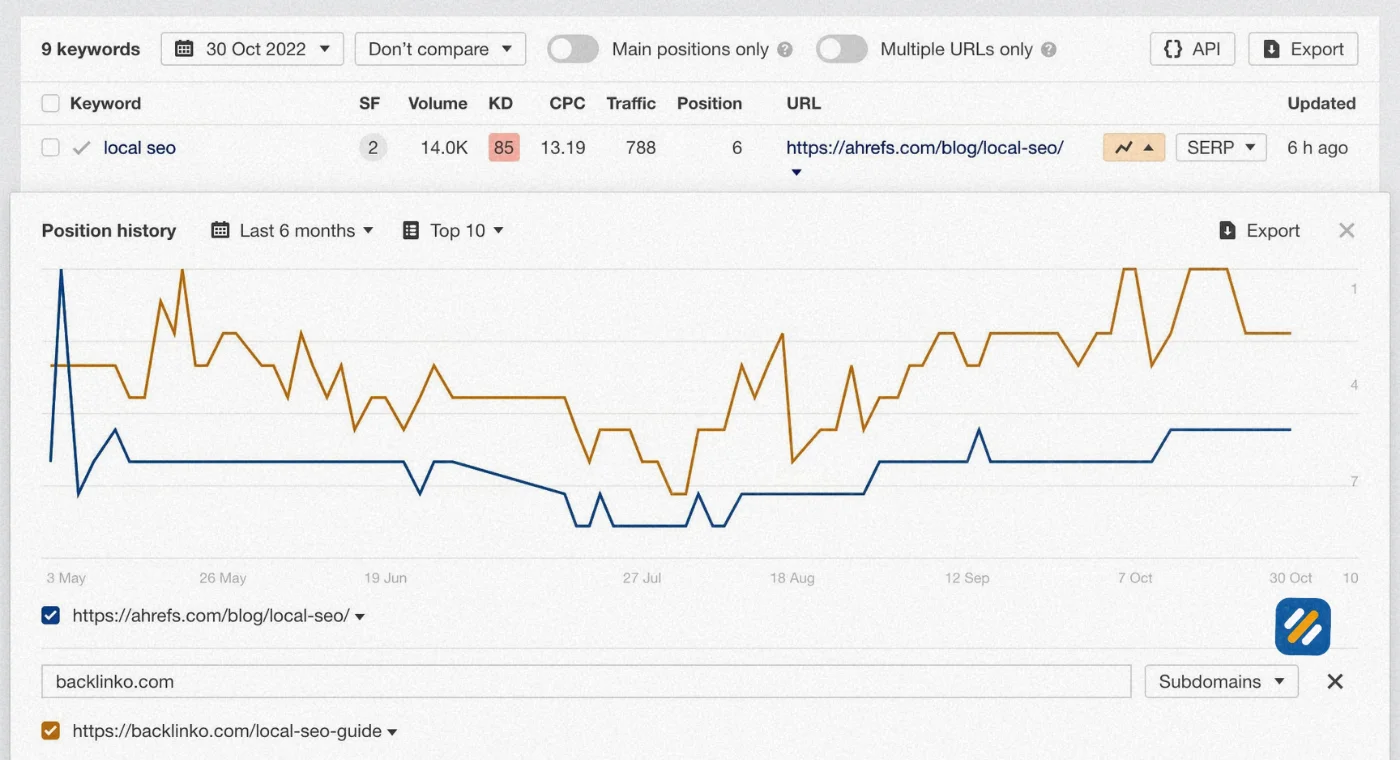Click the KD 85 difficulty badge
Viewport: 1400px width, 760px height.
tap(504, 148)
